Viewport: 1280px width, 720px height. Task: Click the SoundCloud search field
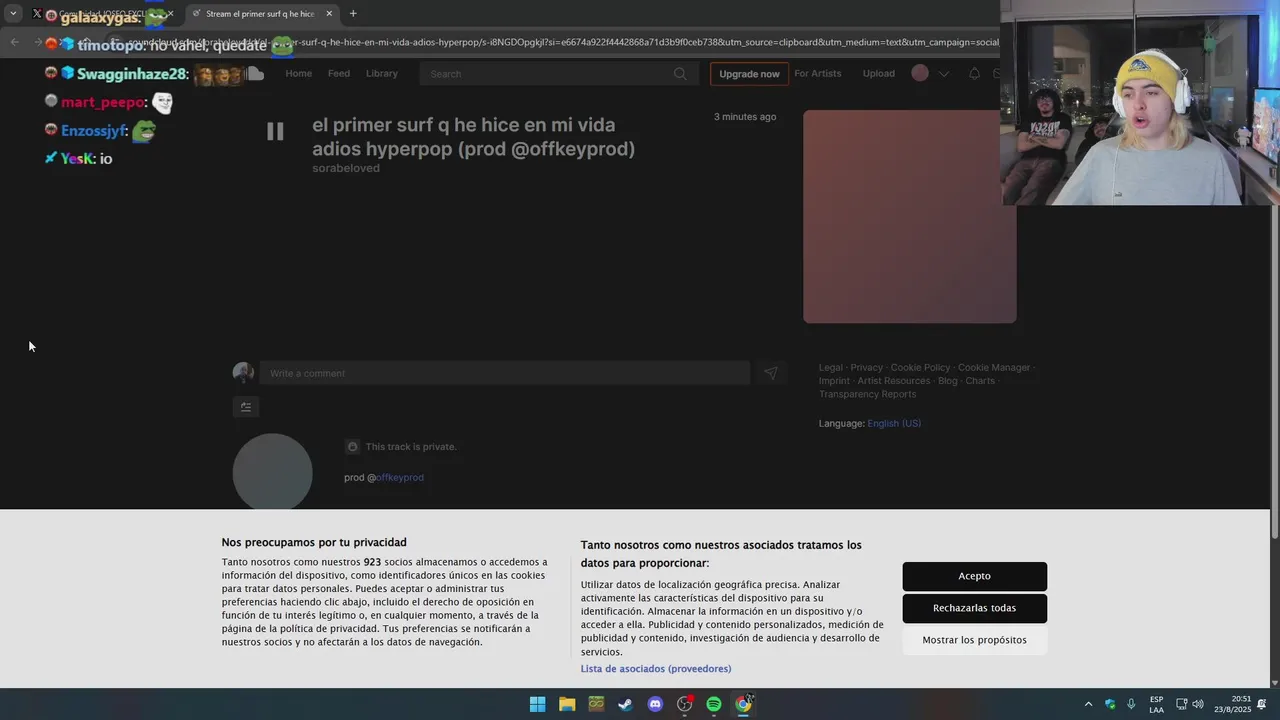point(557,74)
